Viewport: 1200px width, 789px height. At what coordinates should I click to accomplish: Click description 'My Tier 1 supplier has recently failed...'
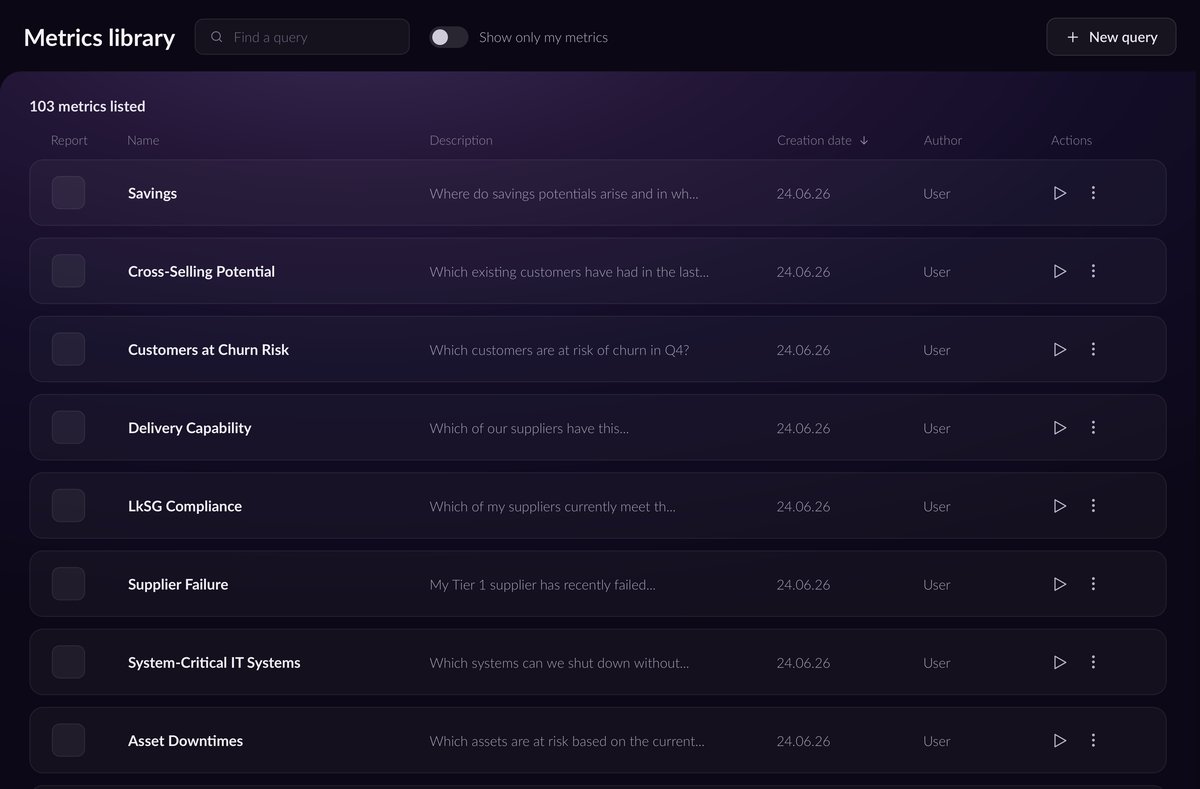(x=543, y=584)
